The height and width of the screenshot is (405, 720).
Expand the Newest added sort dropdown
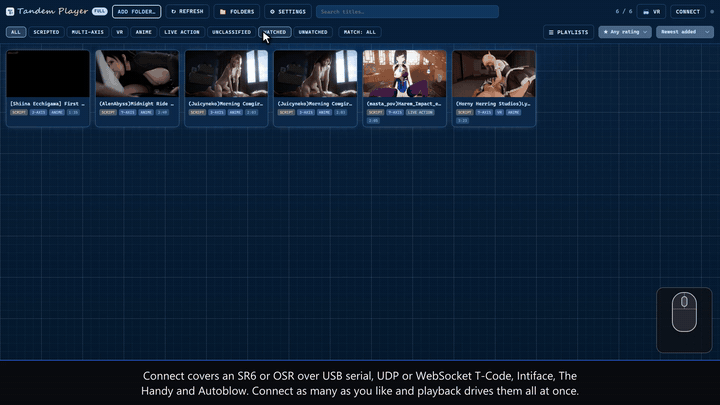[x=685, y=32]
